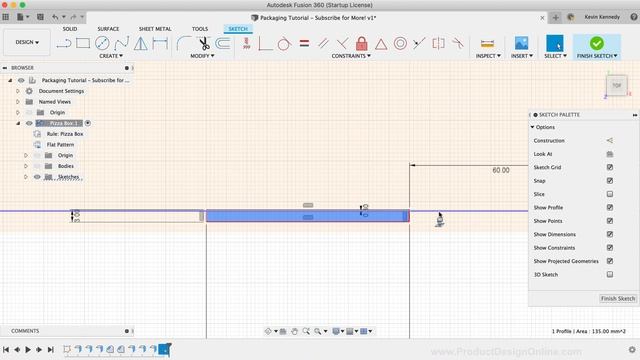Screen dimensions: 640x360
Task: Click the Finish Sketch button in palette
Action: (x=618, y=299)
